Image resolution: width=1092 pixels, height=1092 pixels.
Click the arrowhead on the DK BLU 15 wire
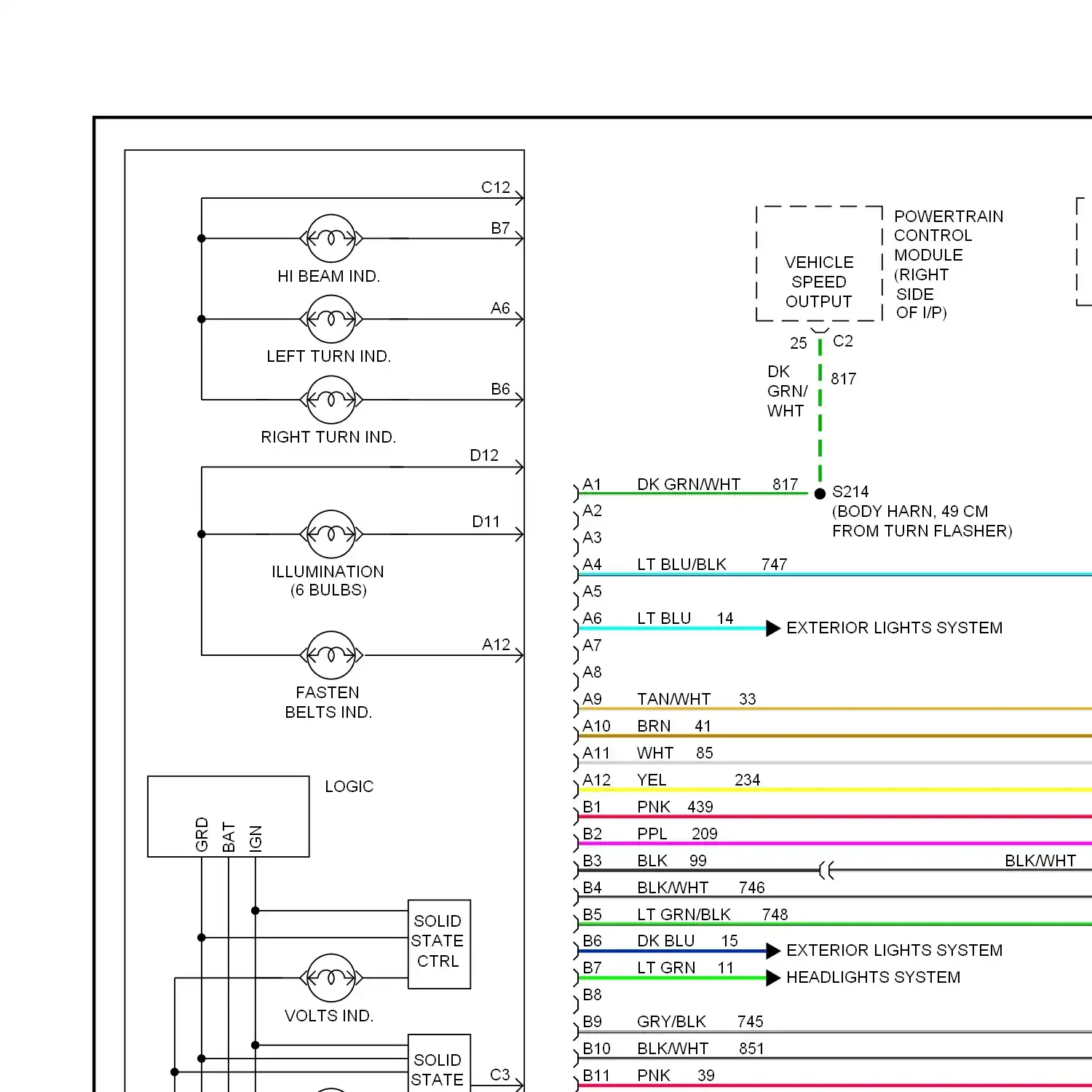click(x=773, y=951)
